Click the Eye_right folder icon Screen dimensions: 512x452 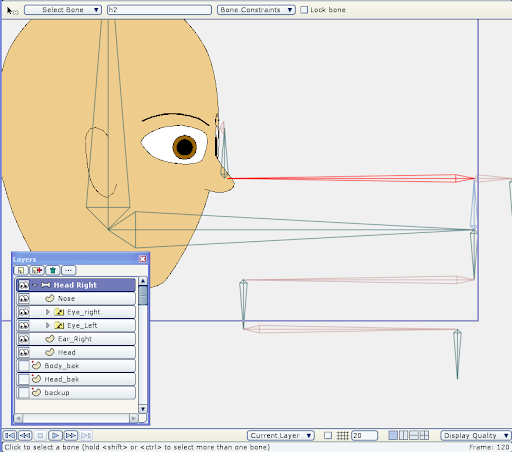point(59,312)
